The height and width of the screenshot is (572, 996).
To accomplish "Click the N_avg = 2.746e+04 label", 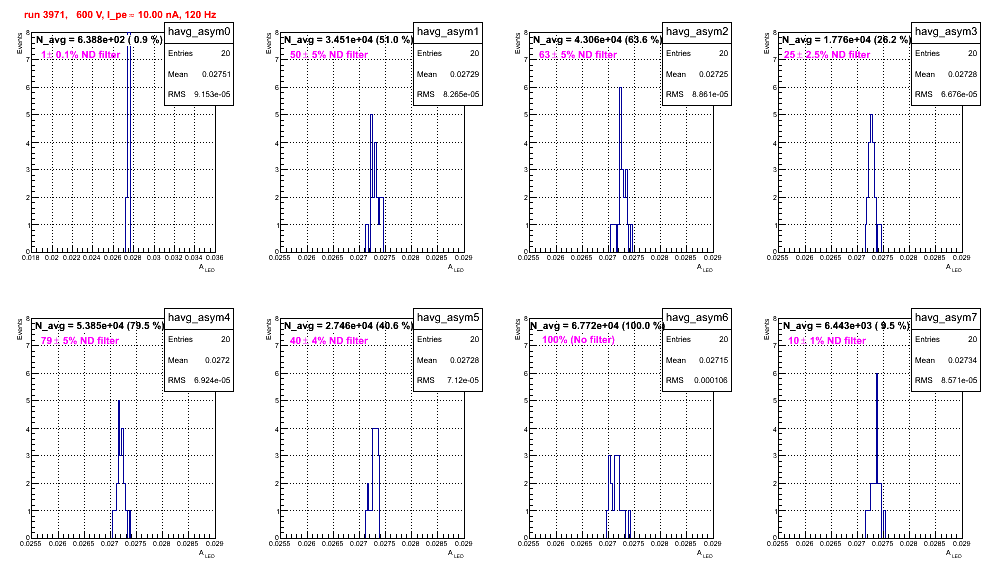I will coord(347,326).
